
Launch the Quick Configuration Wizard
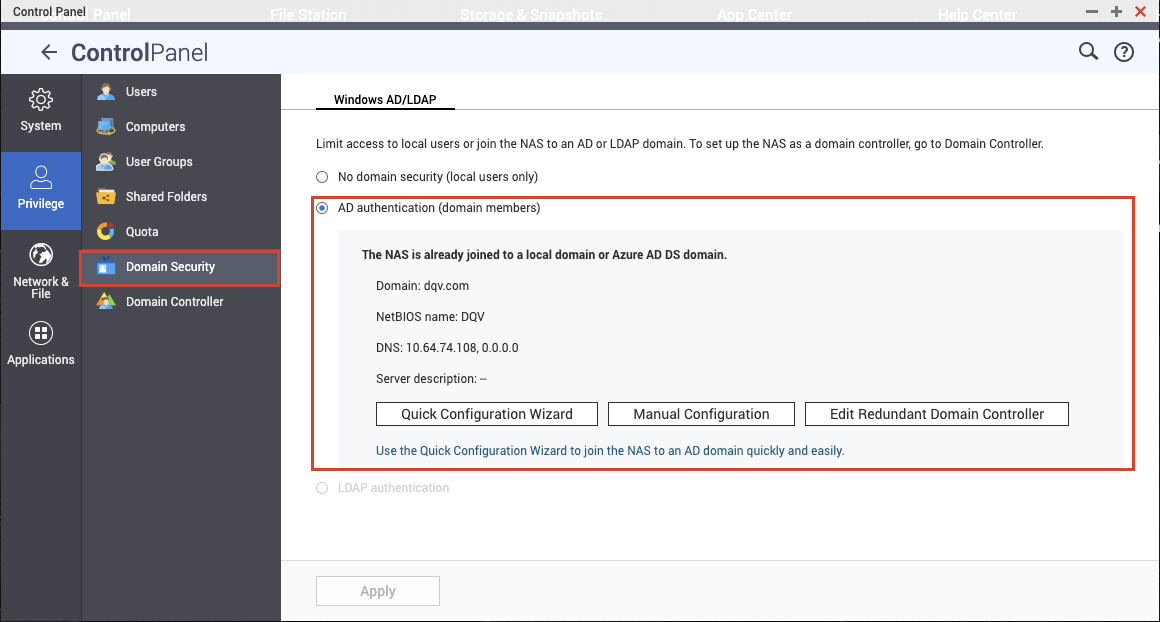point(487,414)
